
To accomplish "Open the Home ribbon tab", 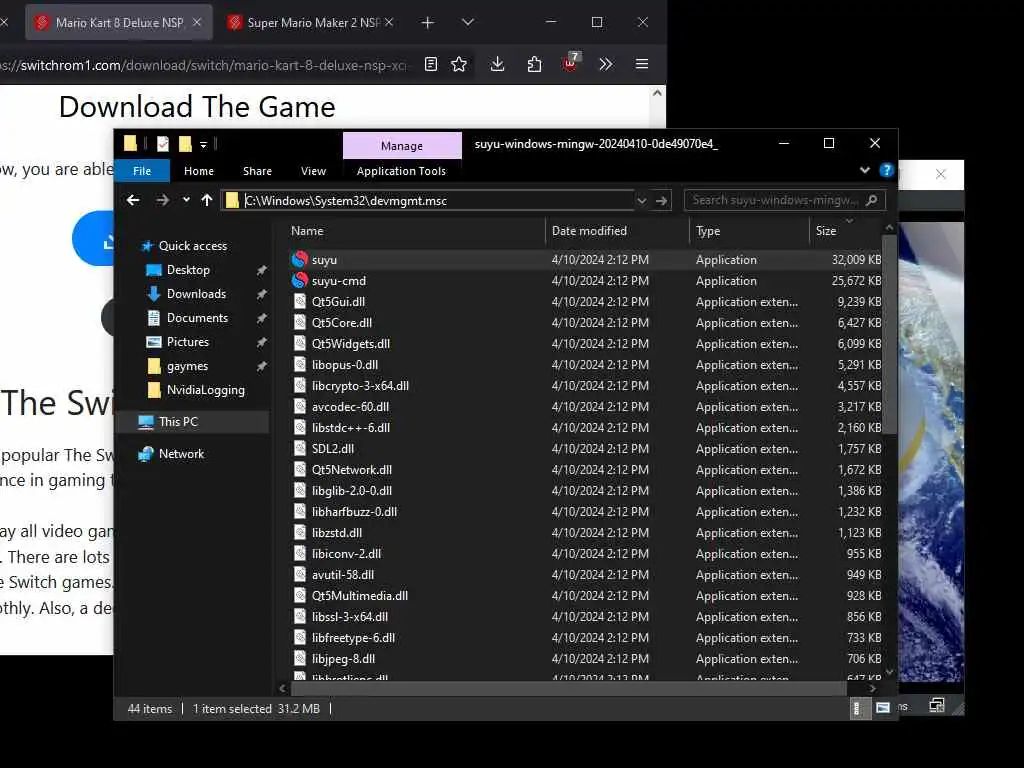I will point(199,170).
